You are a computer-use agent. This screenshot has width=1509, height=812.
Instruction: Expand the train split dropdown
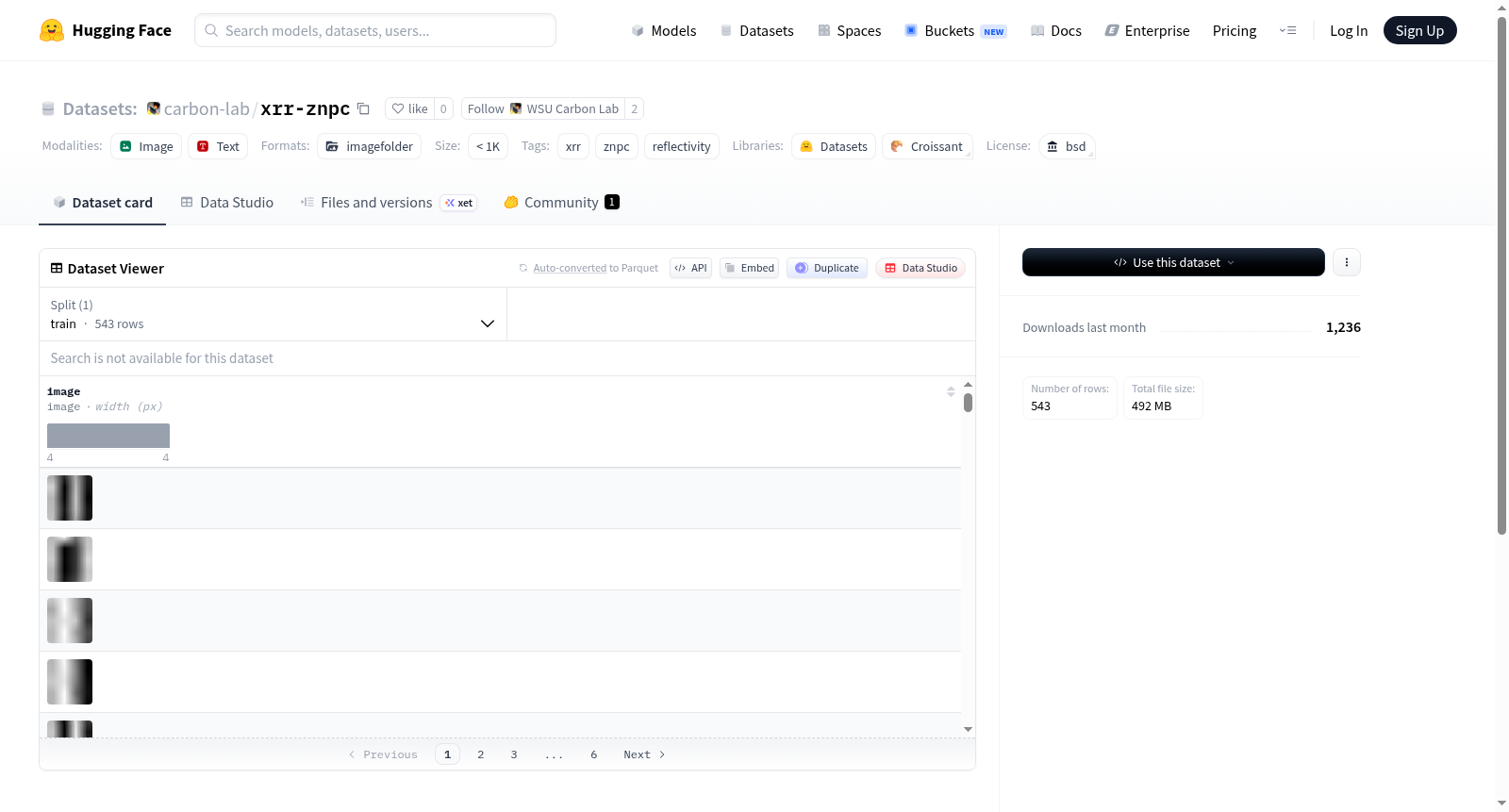273,314
